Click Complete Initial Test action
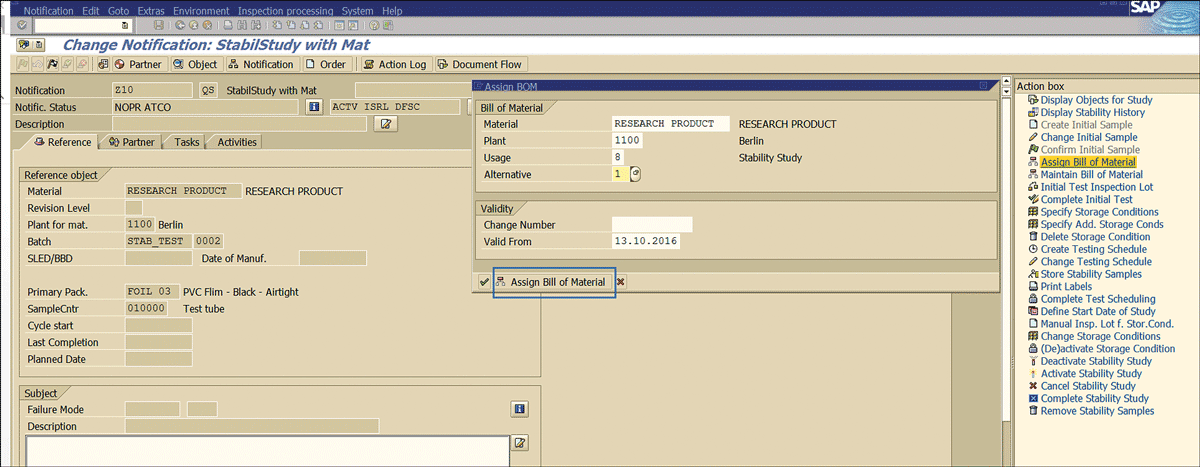1200x467 pixels. (x=1086, y=199)
